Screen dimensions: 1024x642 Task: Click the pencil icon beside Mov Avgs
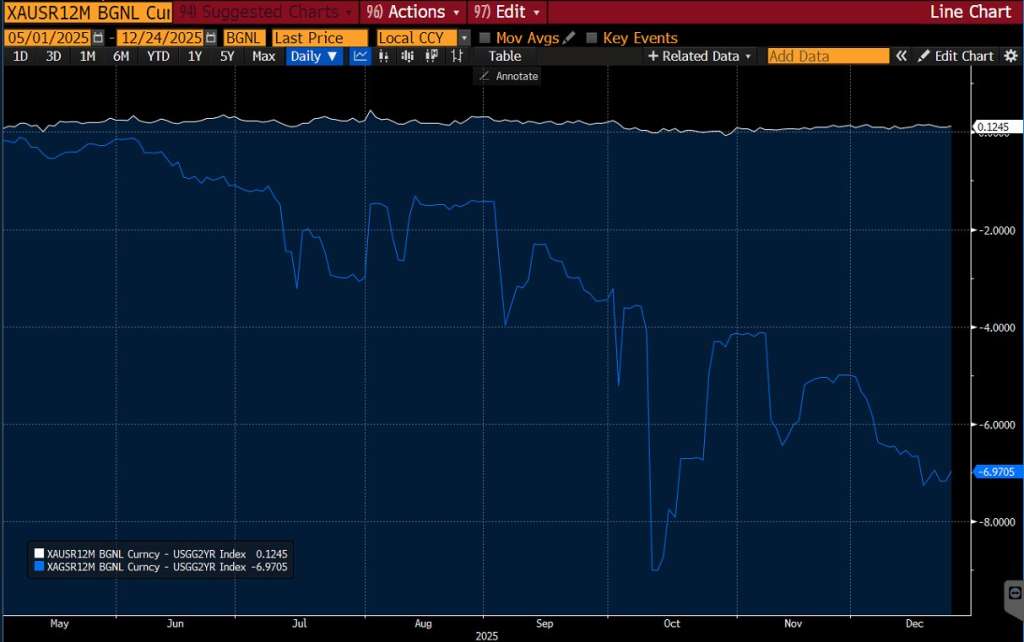(x=569, y=38)
